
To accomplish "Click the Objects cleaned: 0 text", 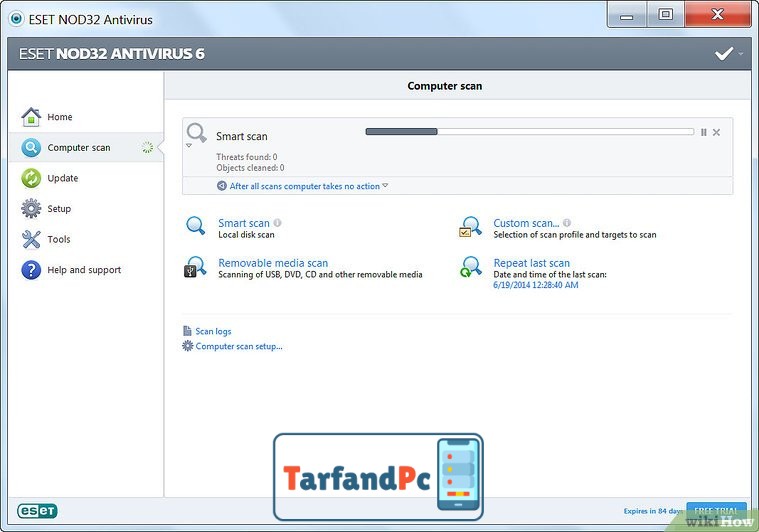I will 250,167.
